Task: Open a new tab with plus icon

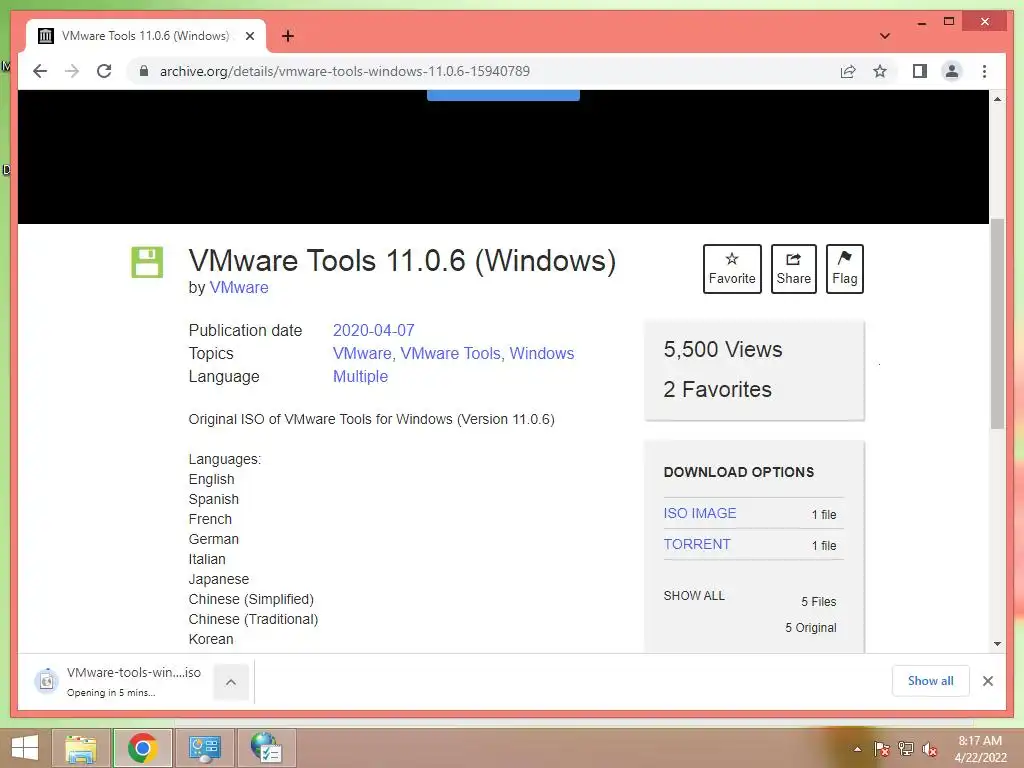Action: (x=288, y=36)
